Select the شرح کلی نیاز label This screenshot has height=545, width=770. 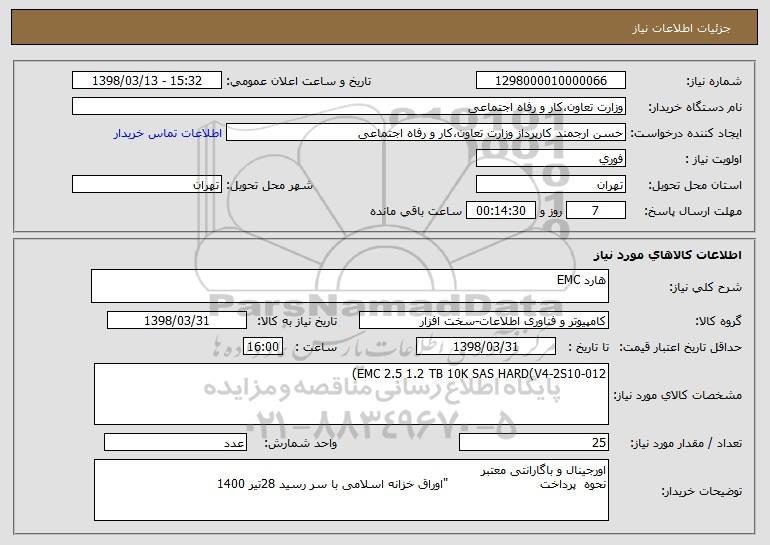coord(706,287)
